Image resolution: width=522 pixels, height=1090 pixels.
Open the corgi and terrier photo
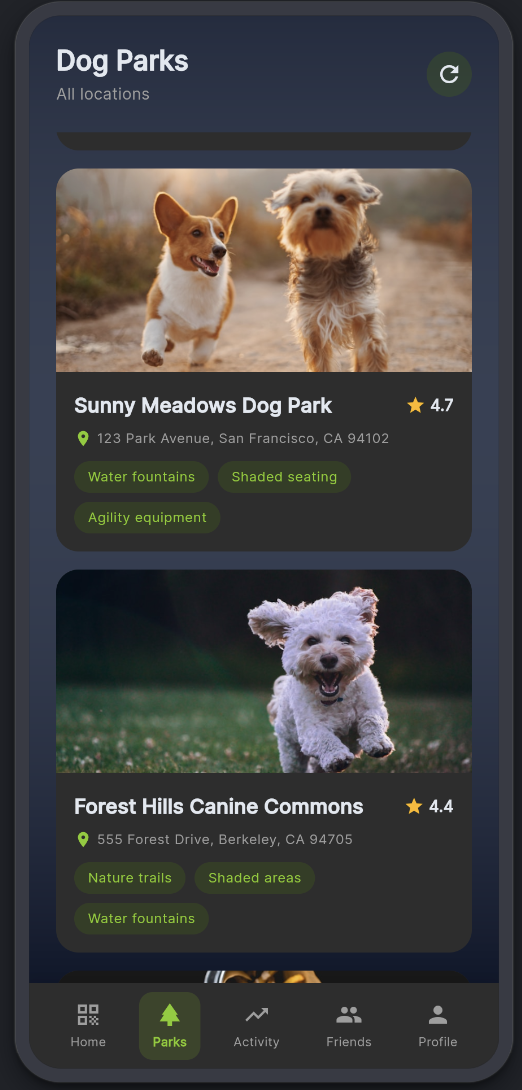264,270
